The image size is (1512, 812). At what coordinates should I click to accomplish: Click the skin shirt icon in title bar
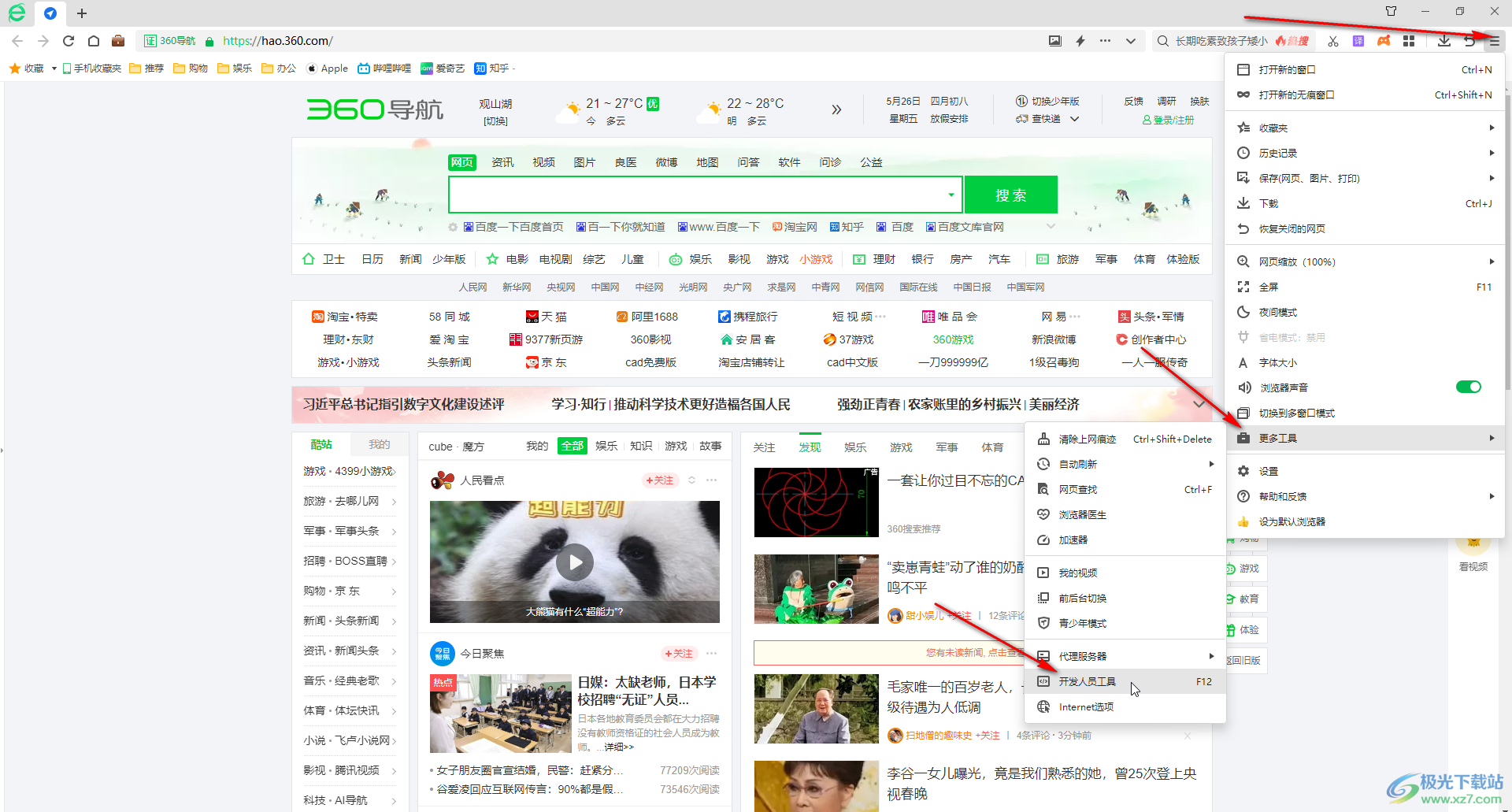[x=1391, y=11]
